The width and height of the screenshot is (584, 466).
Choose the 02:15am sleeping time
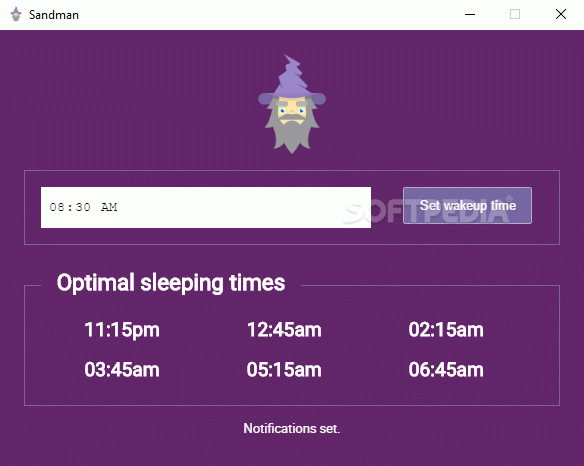446,330
